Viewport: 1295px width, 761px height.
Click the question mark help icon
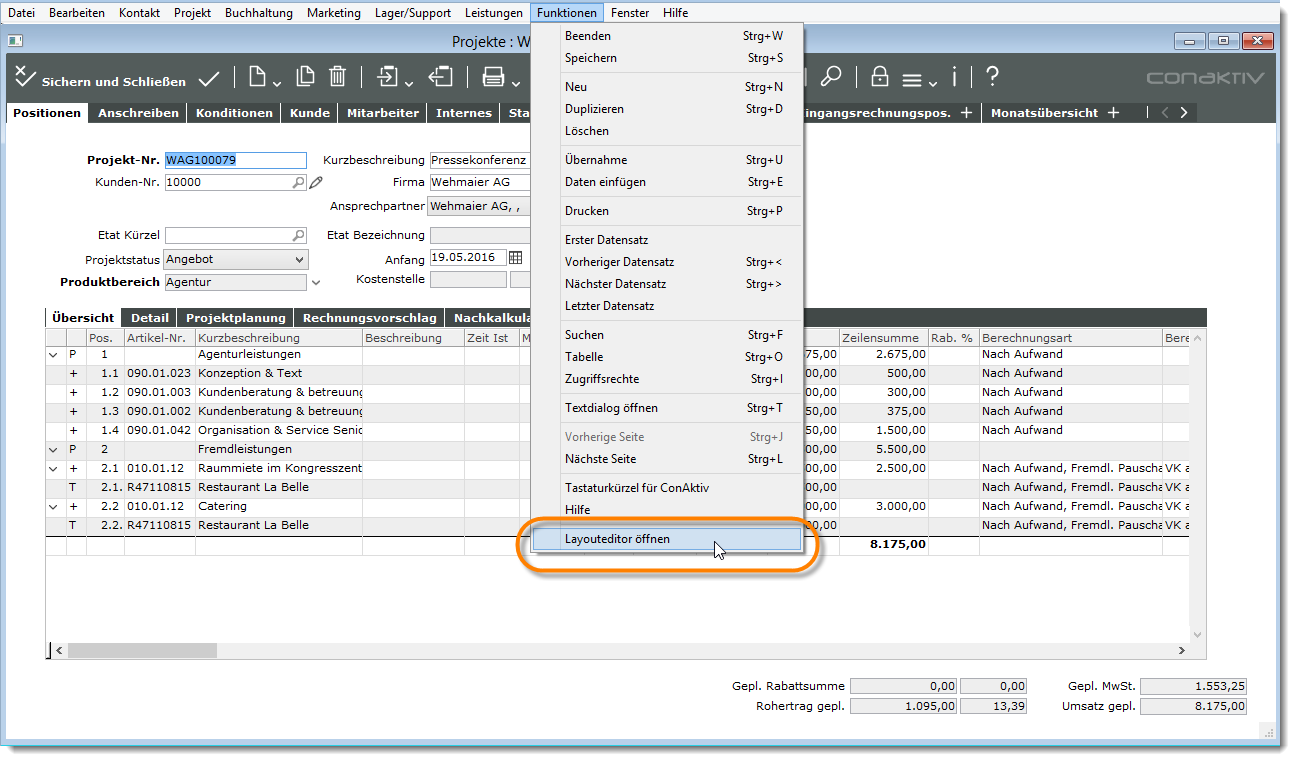[992, 77]
